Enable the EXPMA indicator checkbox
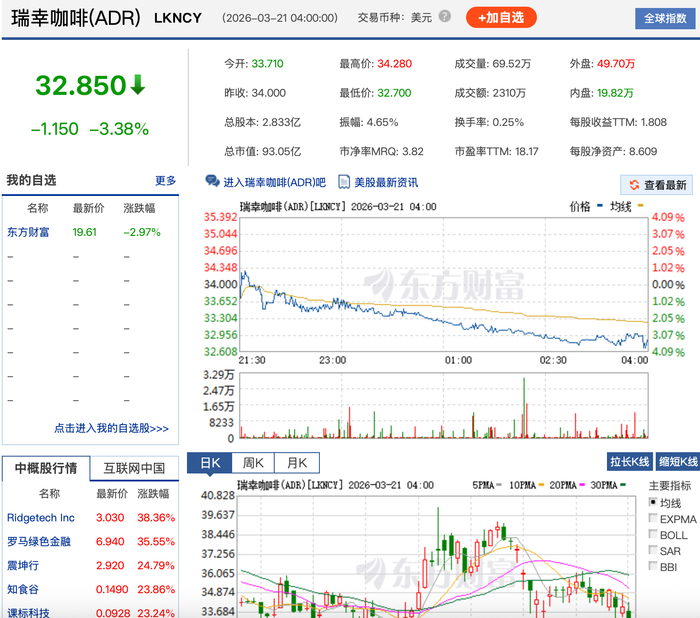Image resolution: width=700 pixels, height=618 pixels. [x=654, y=519]
